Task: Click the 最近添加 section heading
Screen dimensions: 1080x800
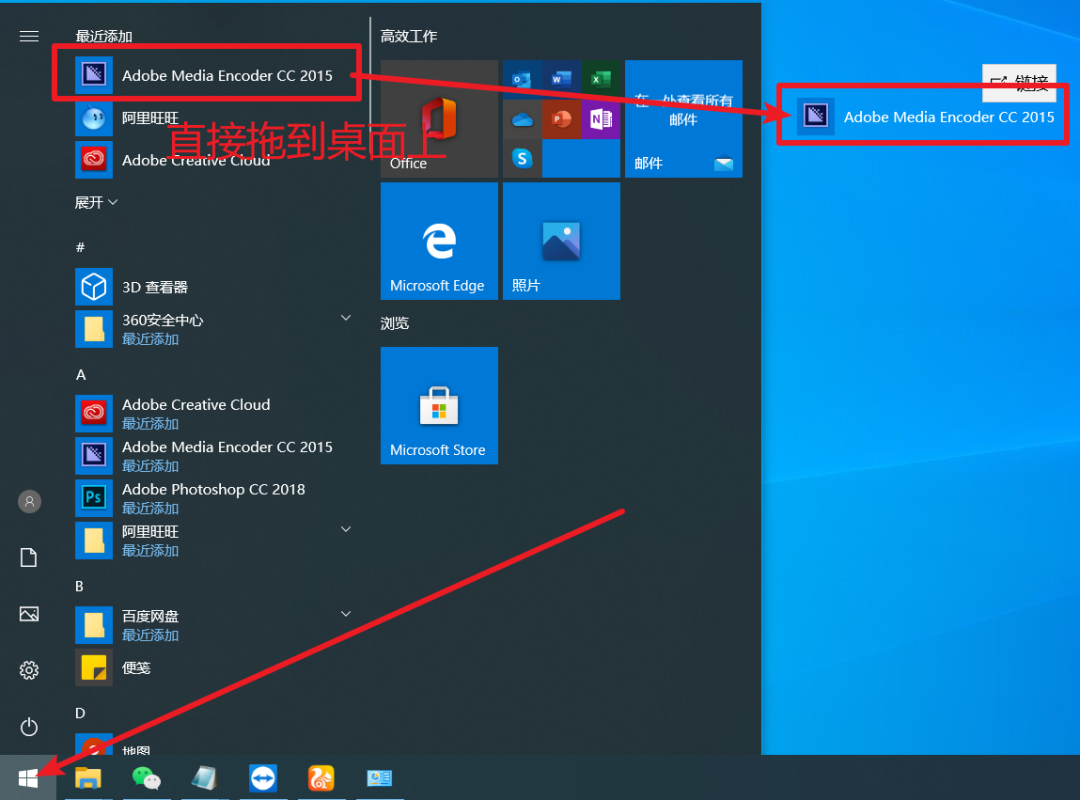Action: click(x=103, y=36)
